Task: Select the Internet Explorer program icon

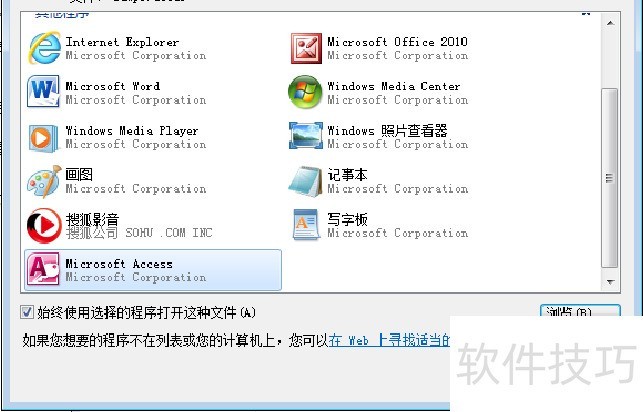Action: (x=44, y=48)
